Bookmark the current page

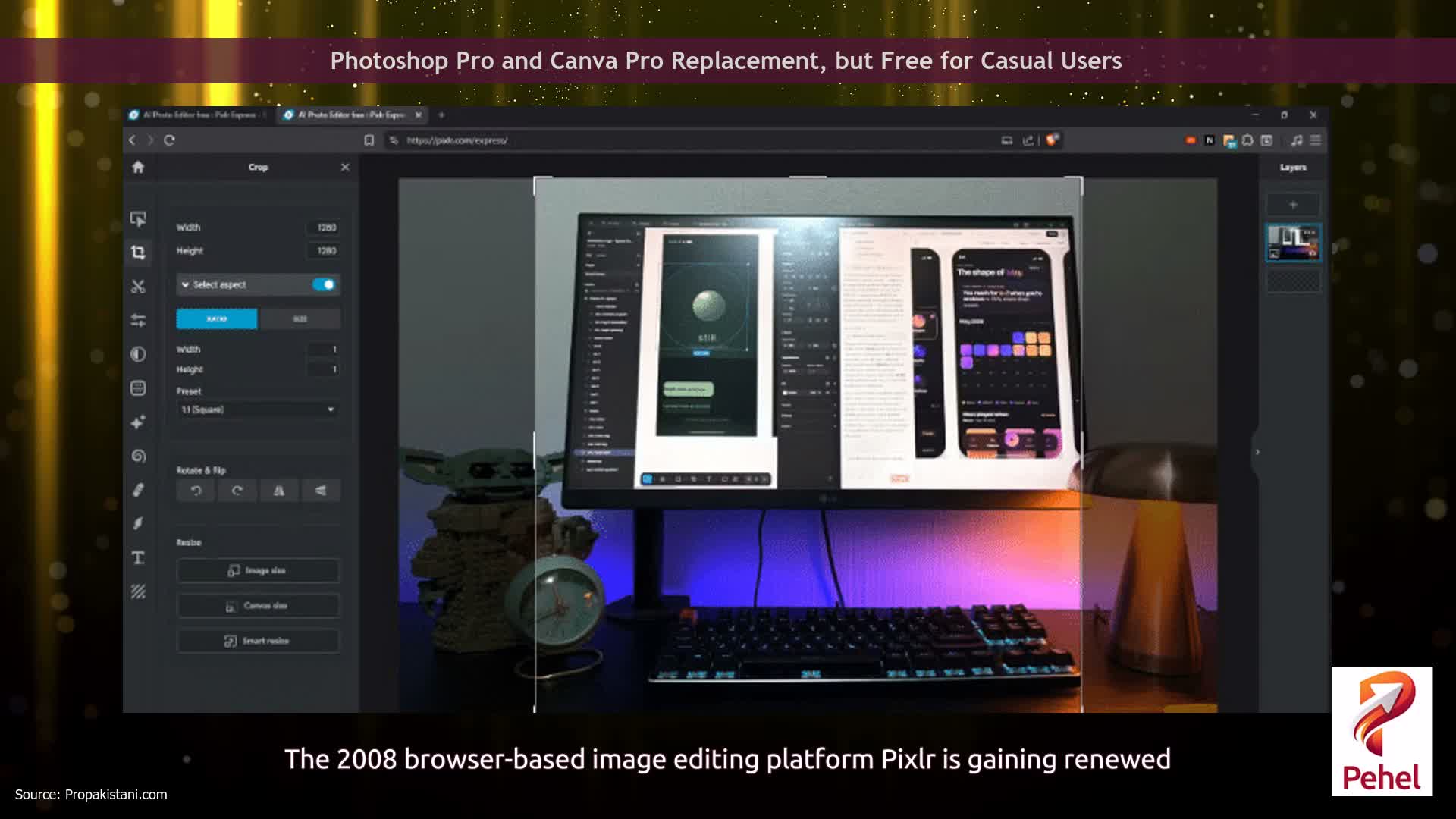coord(369,140)
